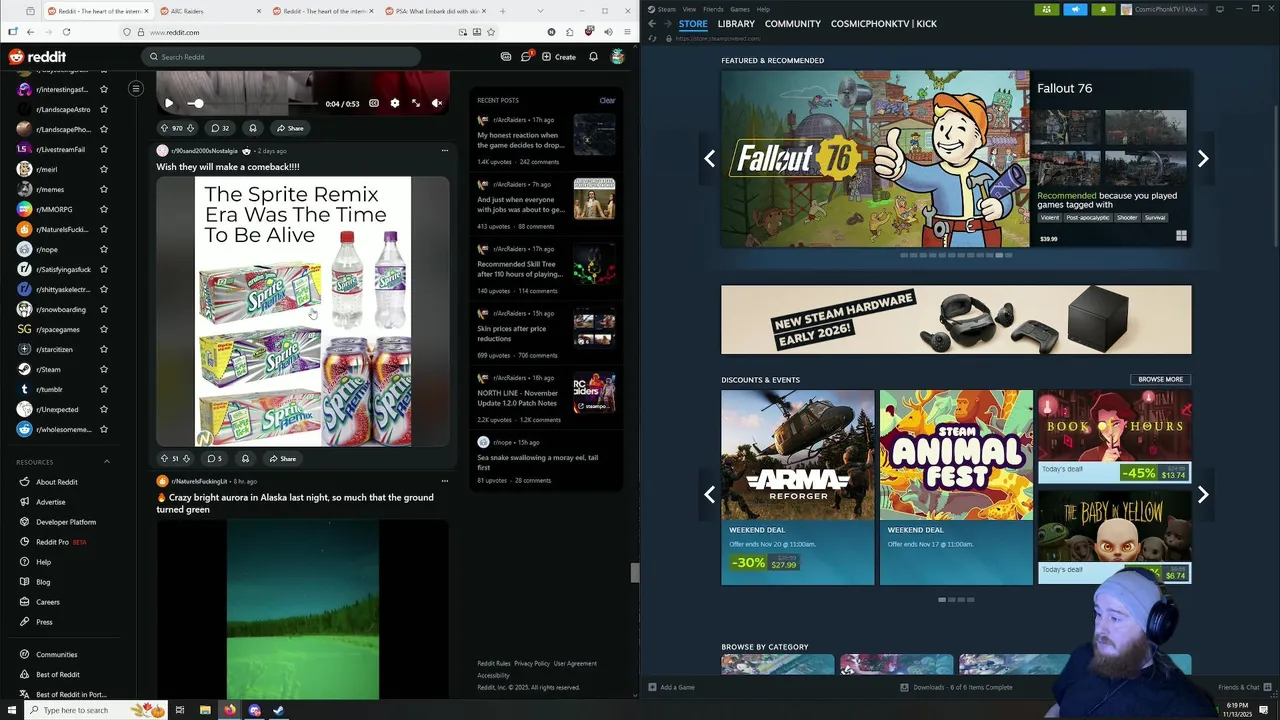This screenshot has height=720, width=1280.
Task: Show previous featured game in Steam carousel
Action: [709, 158]
